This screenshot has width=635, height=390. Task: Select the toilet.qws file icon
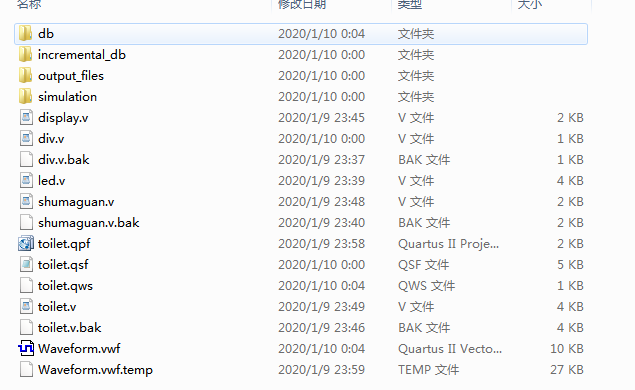pos(26,286)
